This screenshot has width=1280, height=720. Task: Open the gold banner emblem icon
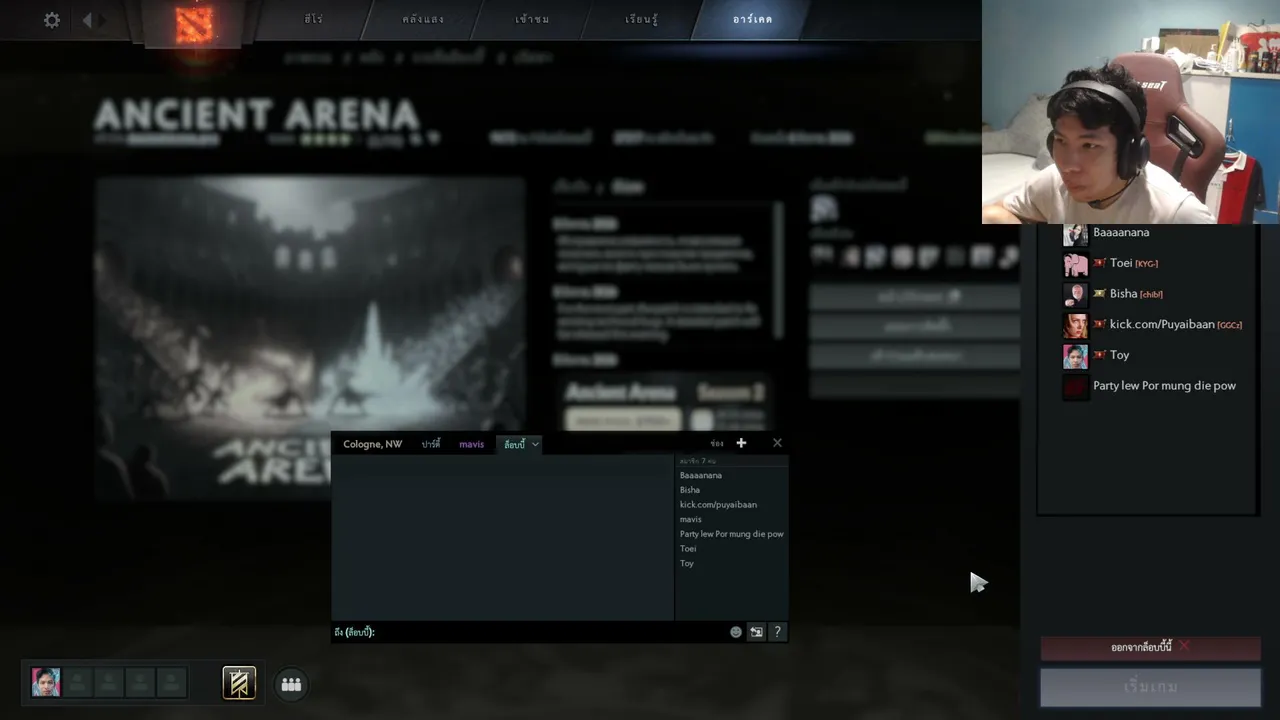(x=239, y=683)
